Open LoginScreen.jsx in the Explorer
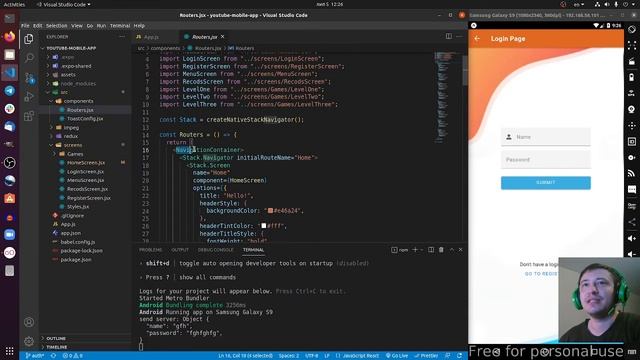 pos(85,171)
